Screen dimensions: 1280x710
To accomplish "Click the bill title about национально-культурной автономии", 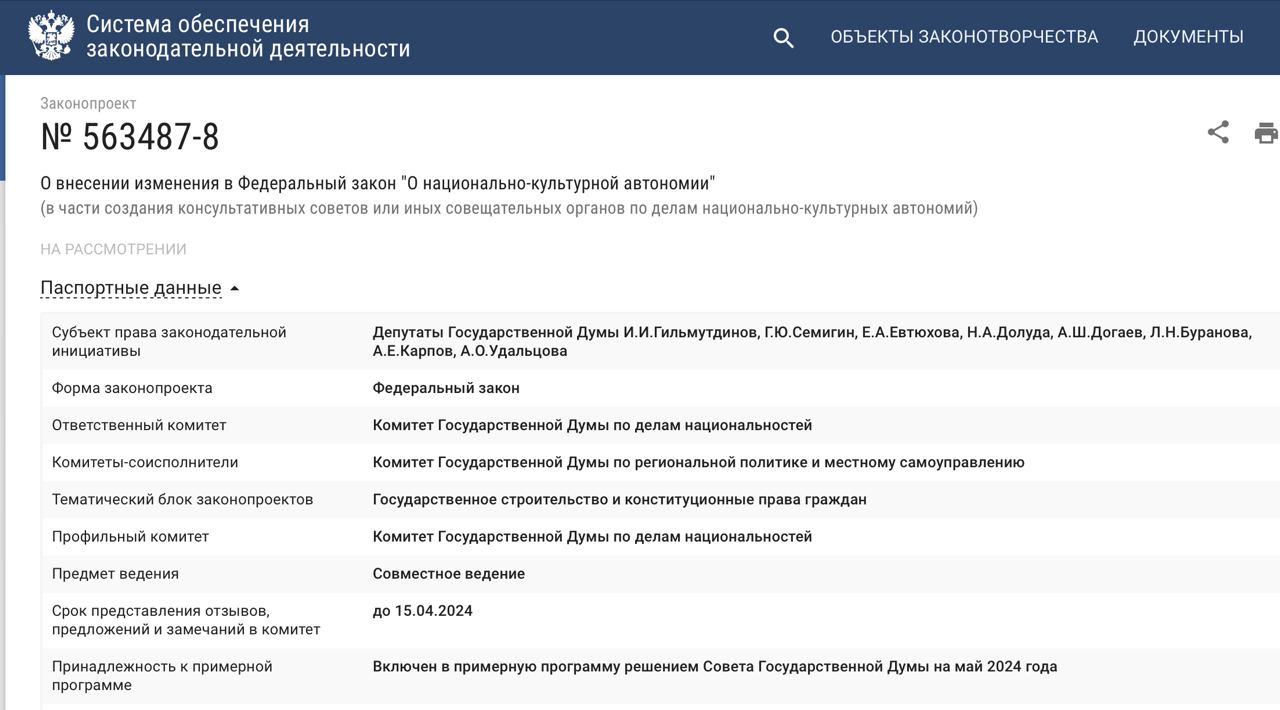I will click(x=377, y=183).
